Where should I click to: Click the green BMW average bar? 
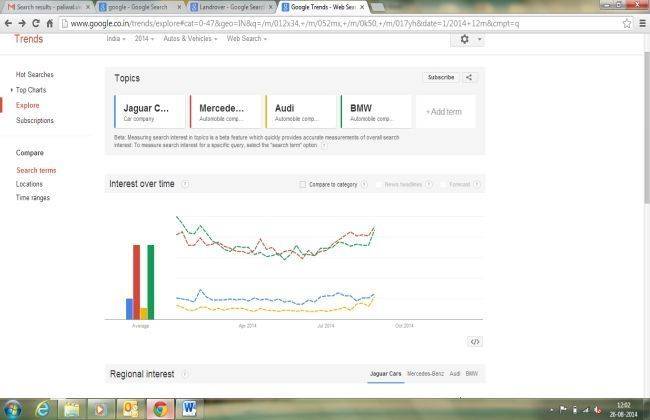(150, 282)
